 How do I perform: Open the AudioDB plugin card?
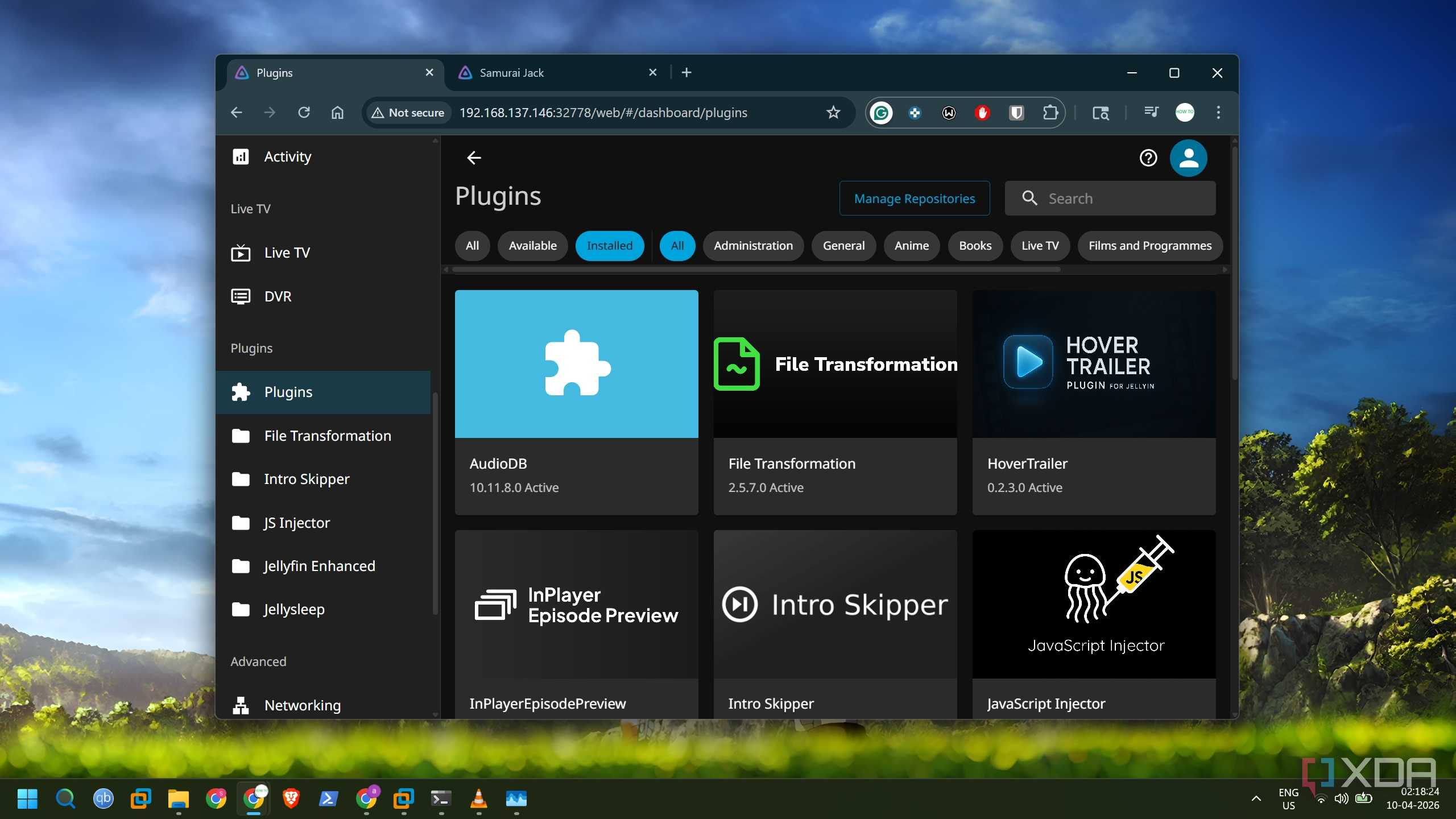pyautogui.click(x=576, y=403)
